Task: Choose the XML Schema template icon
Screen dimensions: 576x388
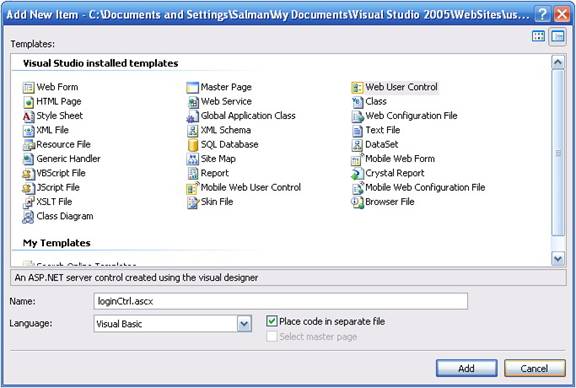Action: pos(192,130)
